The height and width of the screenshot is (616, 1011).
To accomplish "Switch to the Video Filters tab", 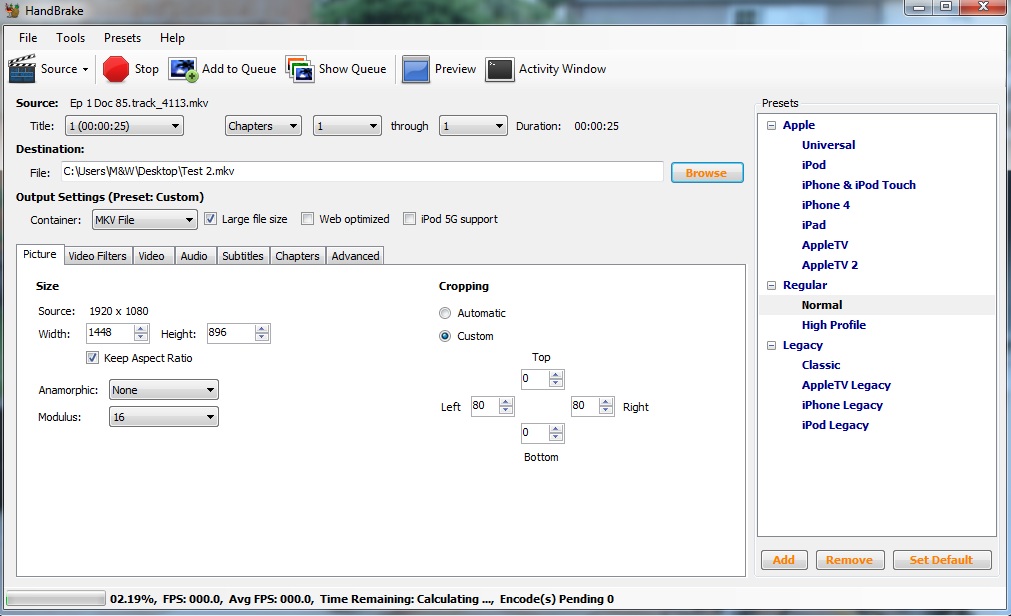I will coord(97,256).
